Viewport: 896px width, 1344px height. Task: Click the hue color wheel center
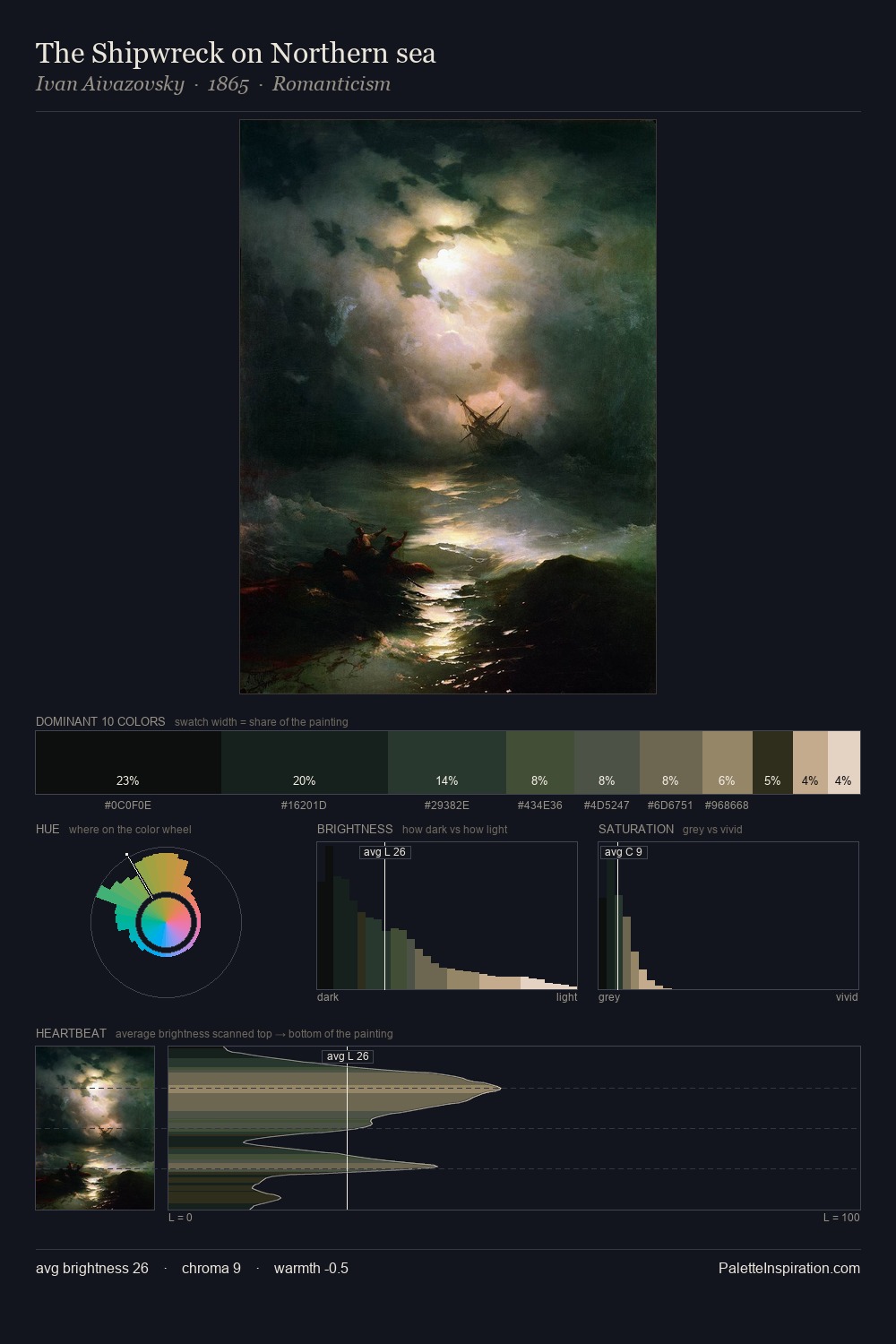point(166,922)
